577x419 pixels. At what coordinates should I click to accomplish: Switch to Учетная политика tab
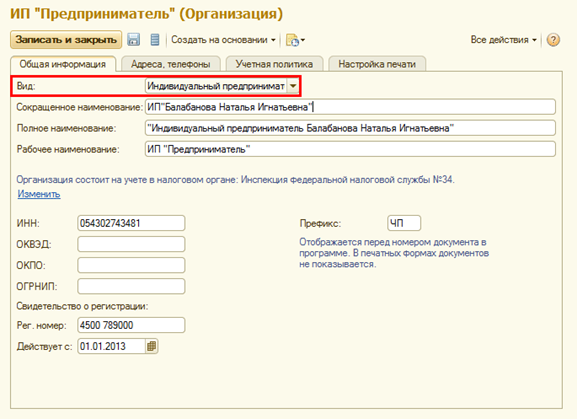coord(274,64)
